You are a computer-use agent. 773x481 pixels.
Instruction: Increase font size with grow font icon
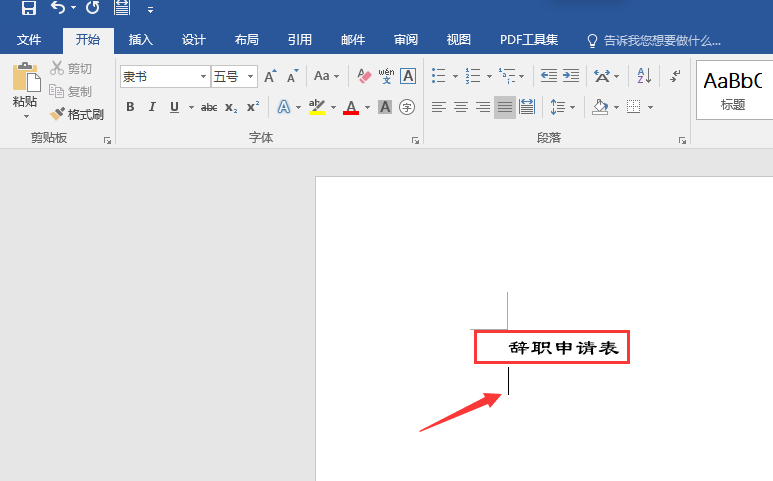(x=270, y=76)
